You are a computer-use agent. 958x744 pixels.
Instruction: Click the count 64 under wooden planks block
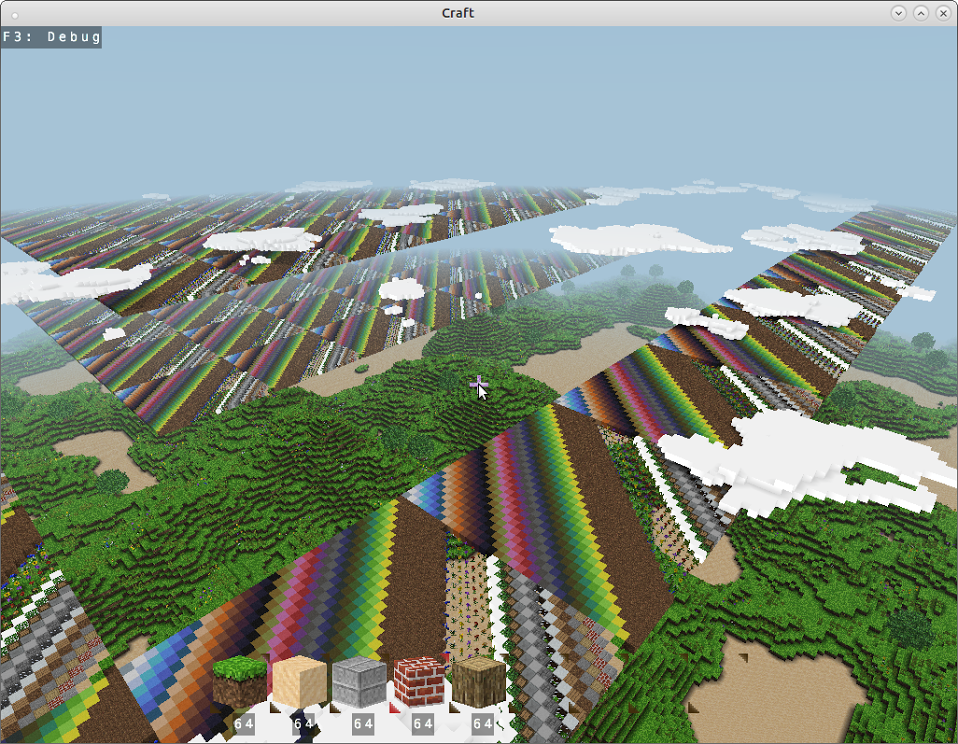click(304, 724)
